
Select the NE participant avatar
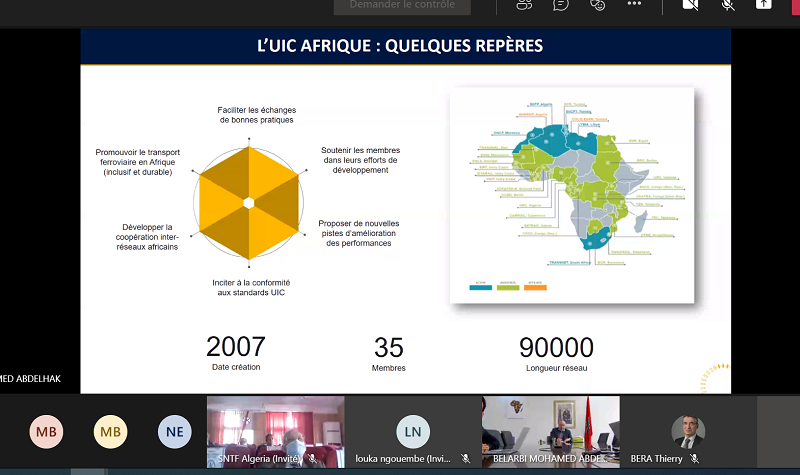[174, 432]
